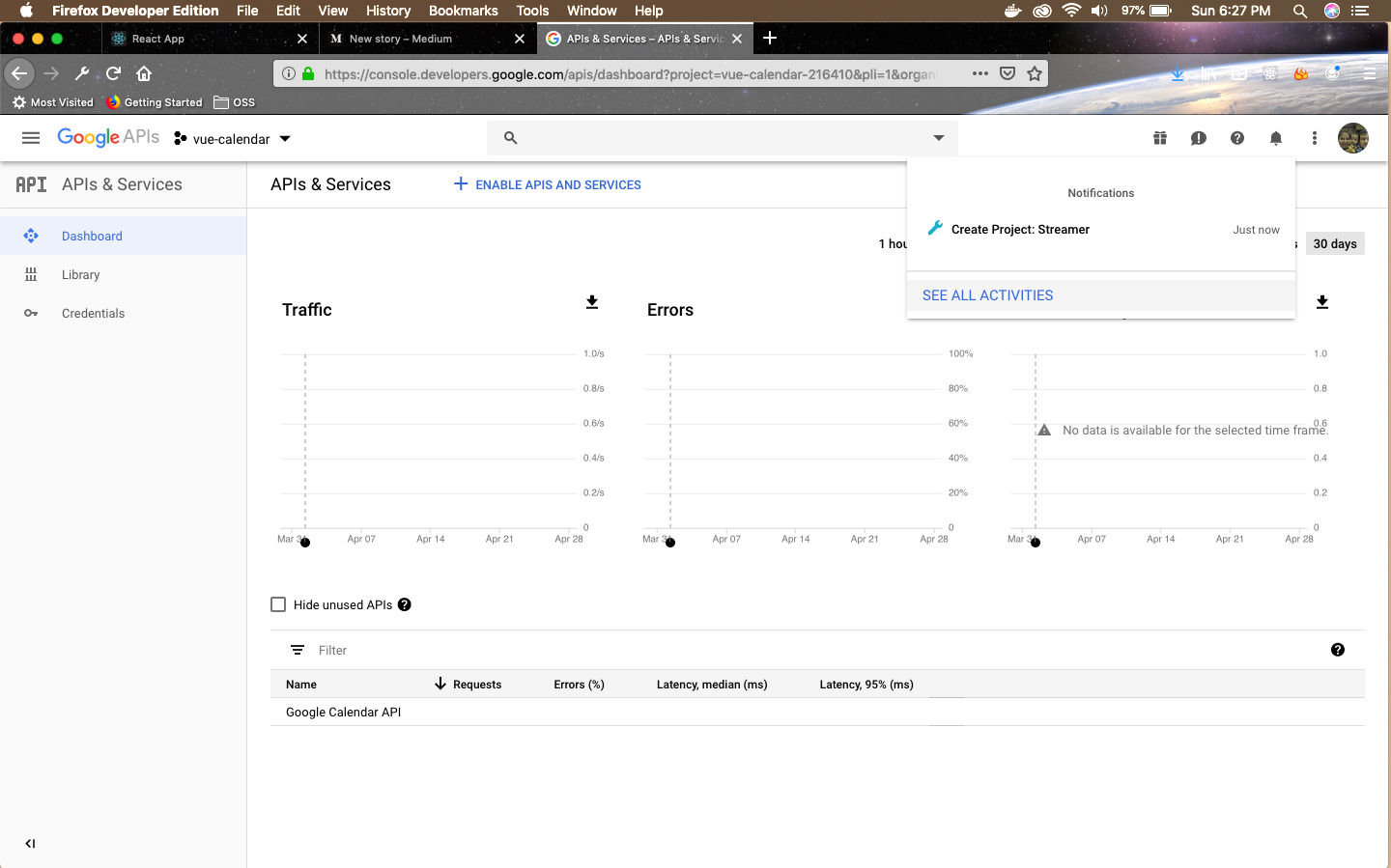Image resolution: width=1391 pixels, height=868 pixels.
Task: Open table help icon at the right
Action: tap(1338, 650)
